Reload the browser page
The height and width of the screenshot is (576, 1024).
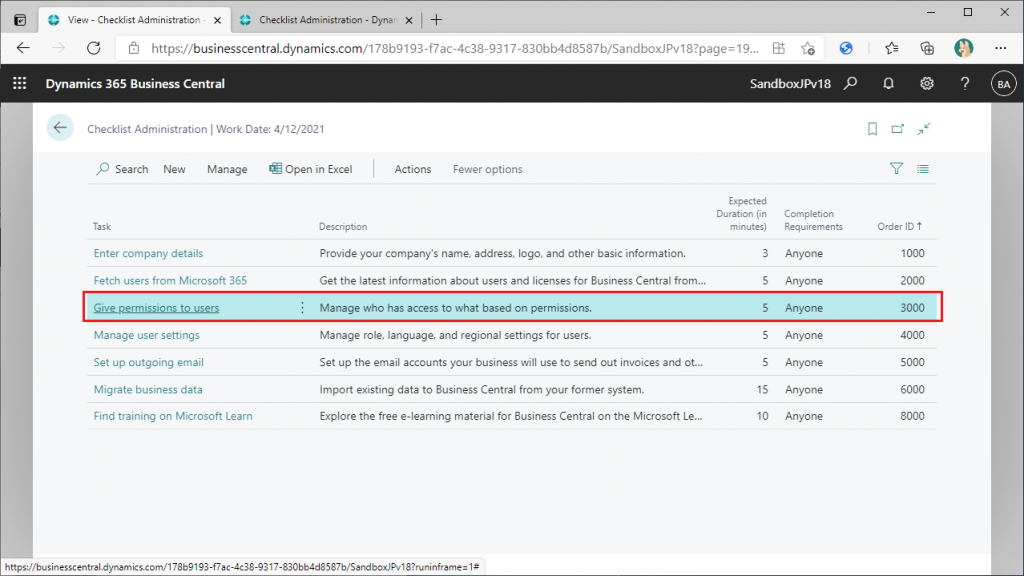click(x=93, y=48)
